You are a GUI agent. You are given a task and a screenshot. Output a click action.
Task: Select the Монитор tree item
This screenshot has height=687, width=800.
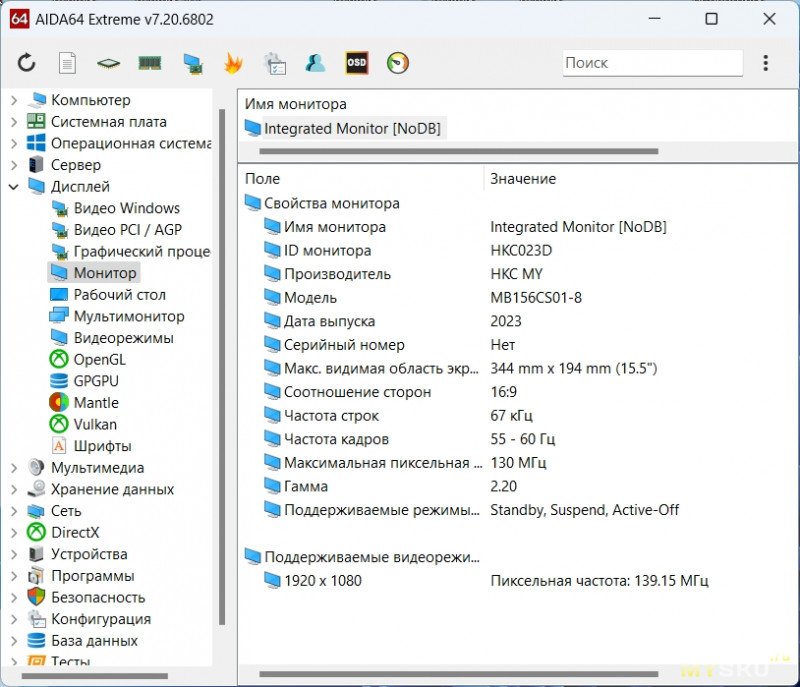pyautogui.click(x=94, y=273)
